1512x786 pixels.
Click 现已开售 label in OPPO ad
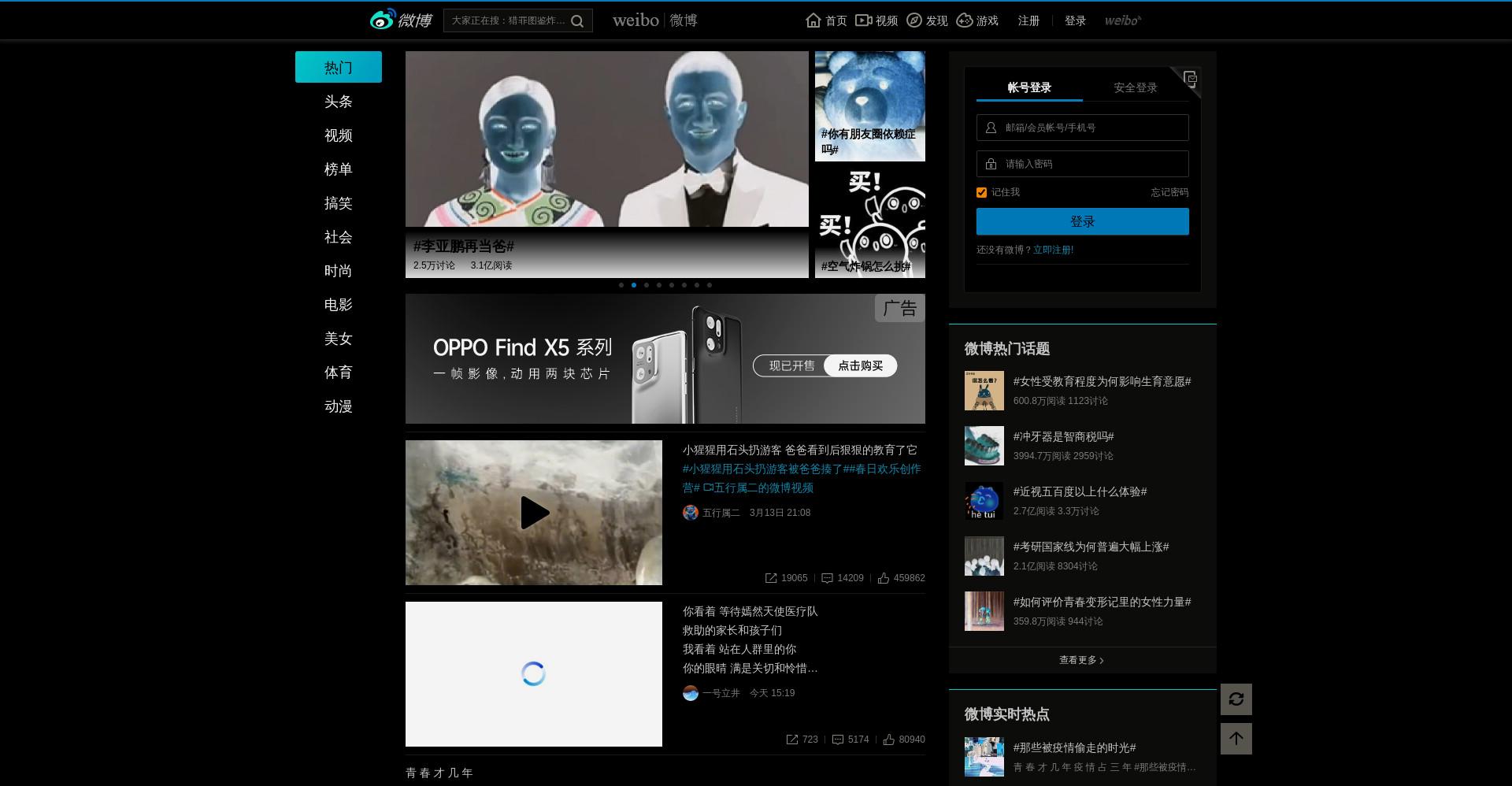click(x=791, y=365)
